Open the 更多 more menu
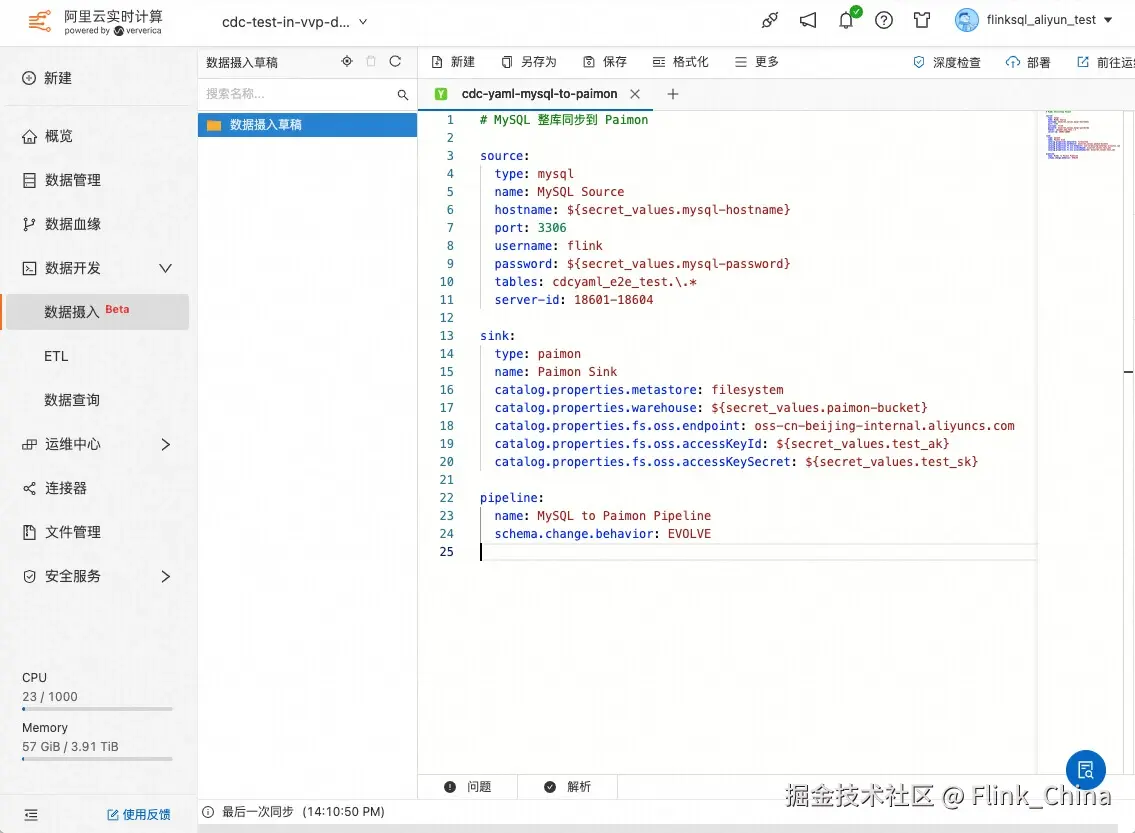The width and height of the screenshot is (1135, 833). point(757,62)
